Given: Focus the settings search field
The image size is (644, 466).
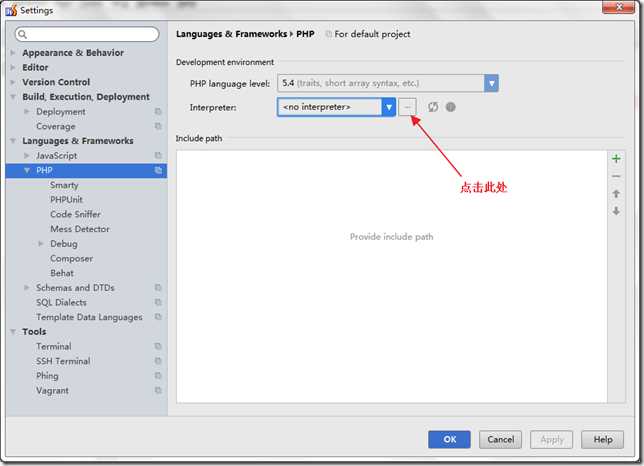Looking at the screenshot, I should 87,34.
